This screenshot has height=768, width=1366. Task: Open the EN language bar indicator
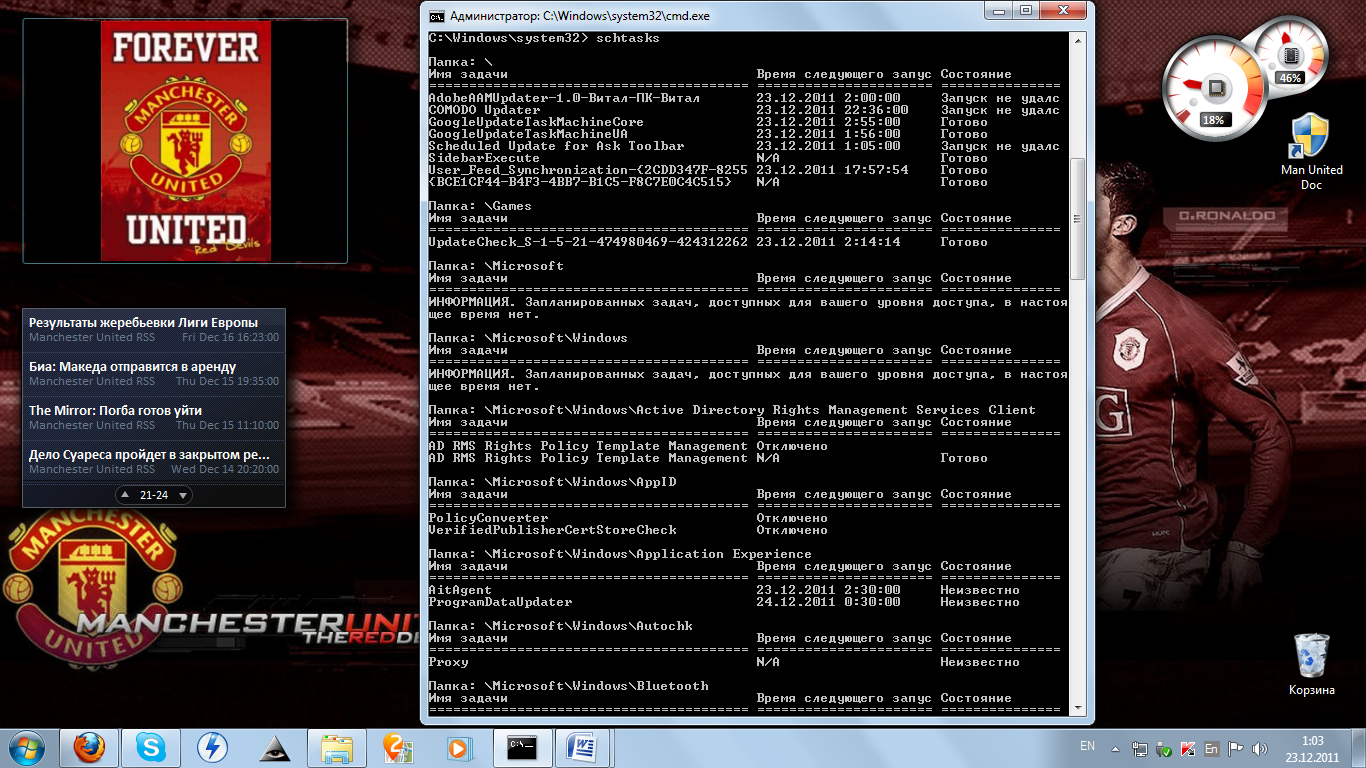coord(1087,747)
